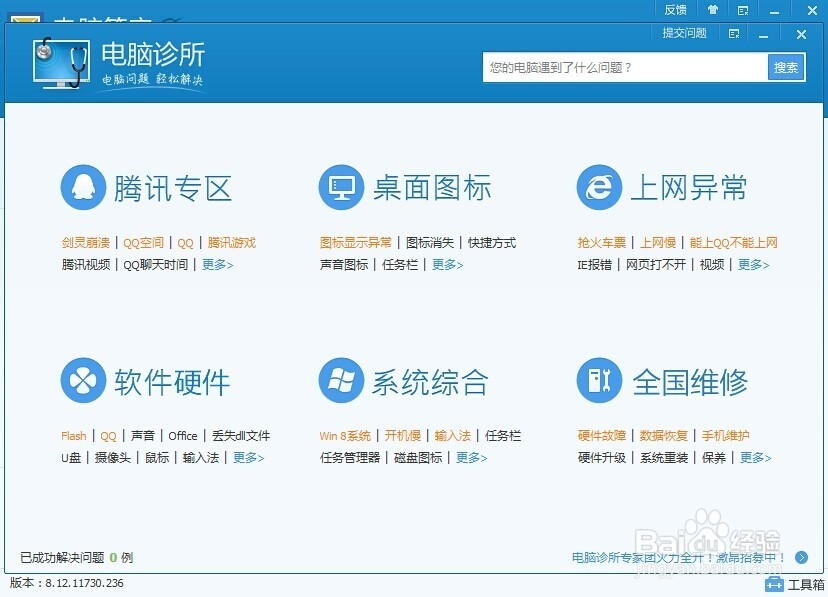
Task: Open the 网页打不开 link
Action: (655, 264)
